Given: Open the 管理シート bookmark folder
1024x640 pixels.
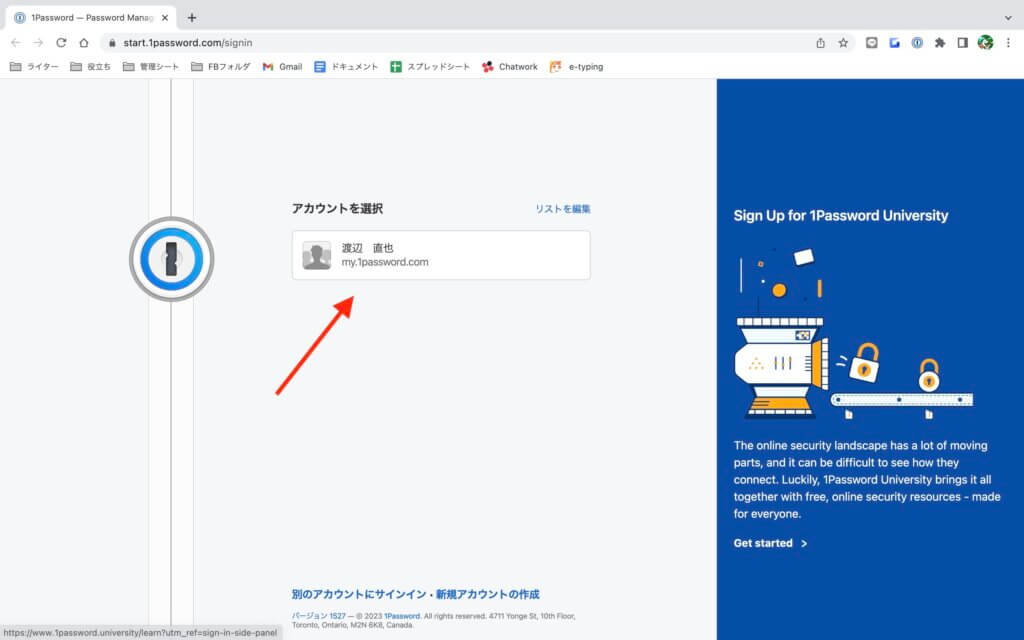Looking at the screenshot, I should click(x=151, y=67).
